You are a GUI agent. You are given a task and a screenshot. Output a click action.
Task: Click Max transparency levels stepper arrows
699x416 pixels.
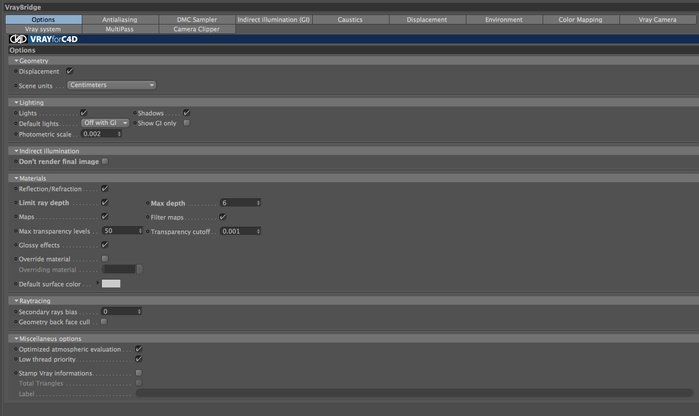tap(140, 231)
